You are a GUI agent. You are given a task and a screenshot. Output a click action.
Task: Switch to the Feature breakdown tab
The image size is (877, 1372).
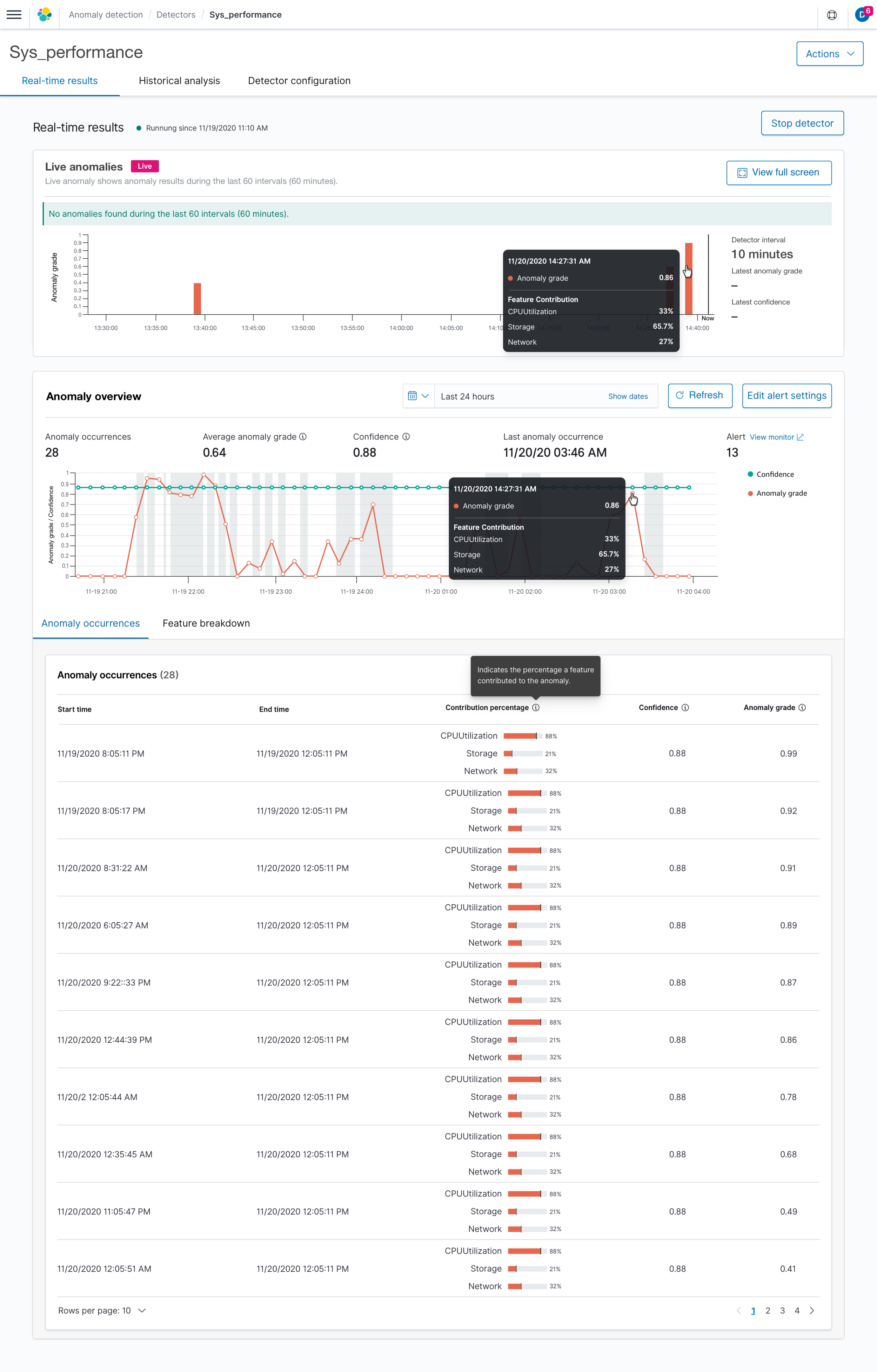coord(206,623)
